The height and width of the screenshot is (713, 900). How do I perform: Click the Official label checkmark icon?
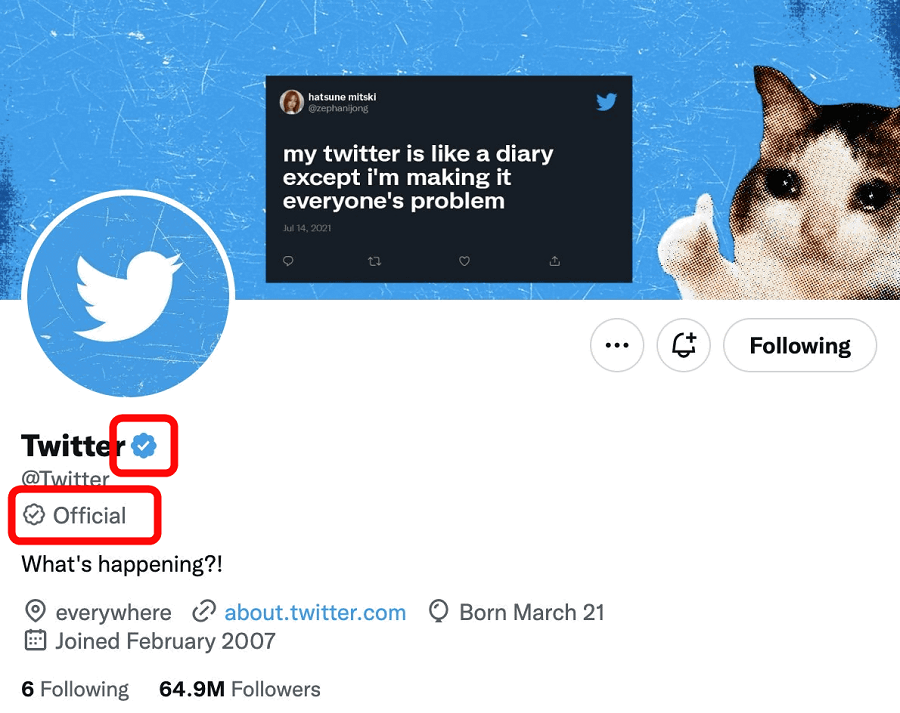(x=34, y=515)
